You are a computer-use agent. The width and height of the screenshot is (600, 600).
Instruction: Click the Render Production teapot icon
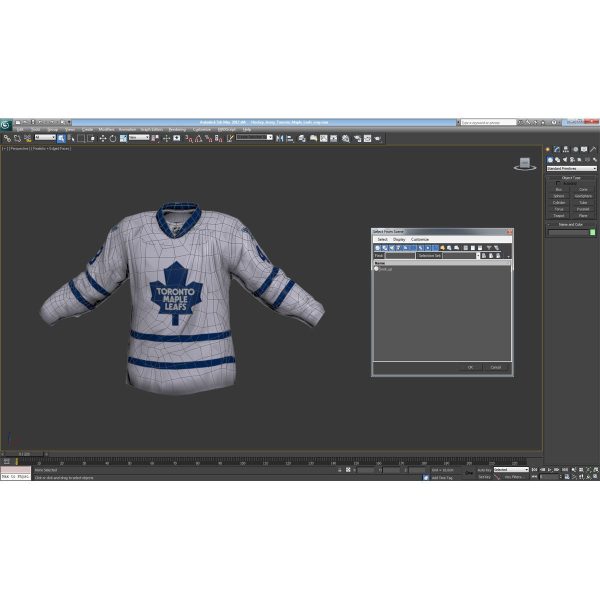pyautogui.click(x=378, y=139)
